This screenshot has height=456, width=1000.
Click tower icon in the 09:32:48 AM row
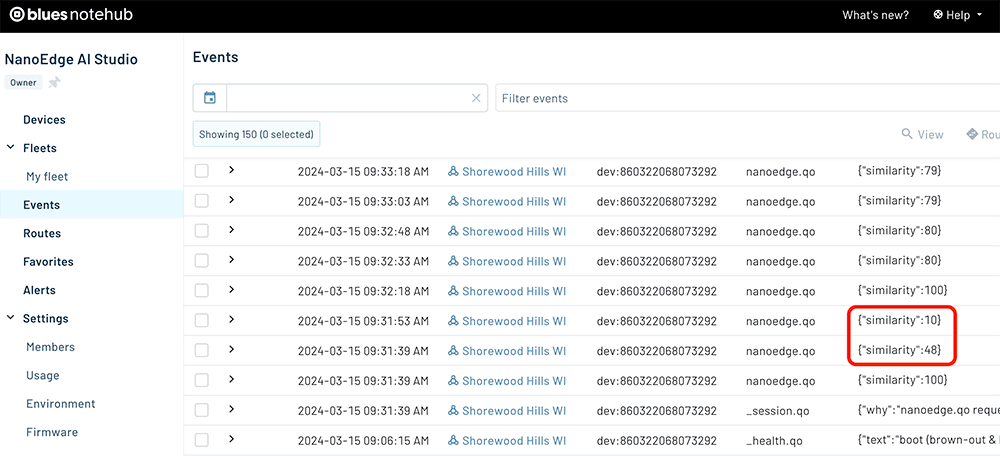pyautogui.click(x=453, y=231)
